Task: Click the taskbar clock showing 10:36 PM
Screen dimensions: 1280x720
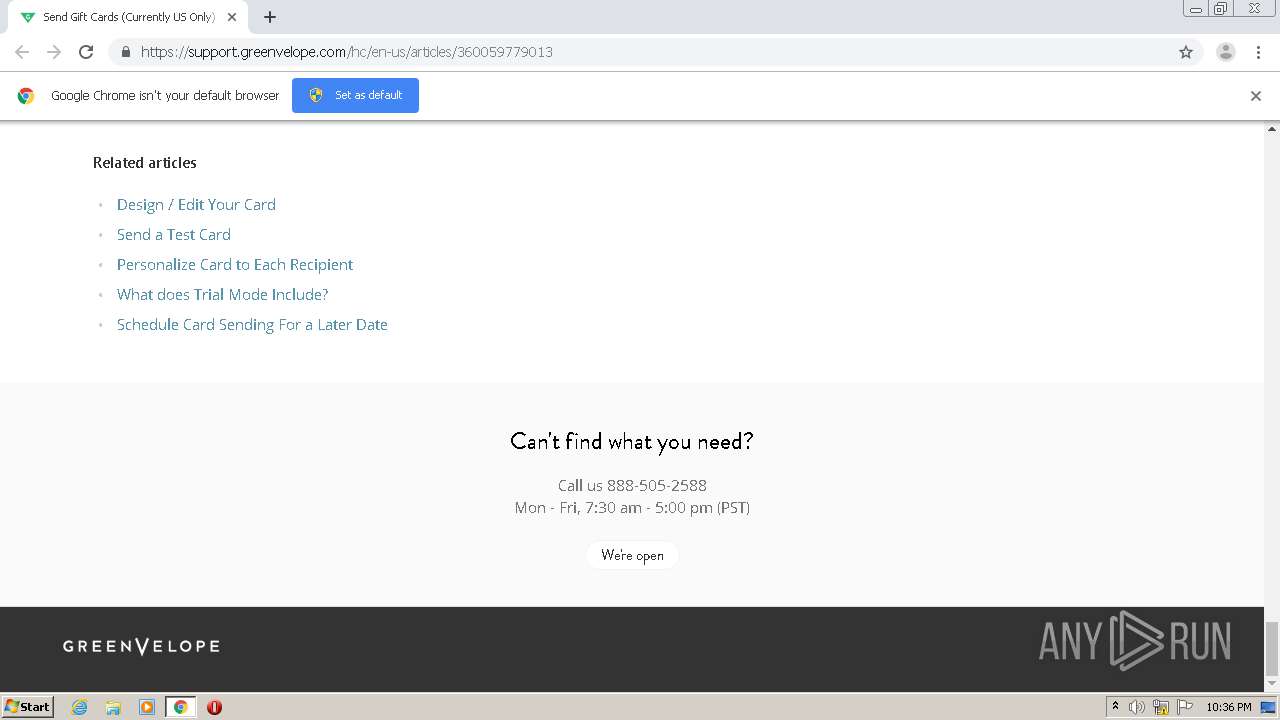Action: pyautogui.click(x=1228, y=707)
